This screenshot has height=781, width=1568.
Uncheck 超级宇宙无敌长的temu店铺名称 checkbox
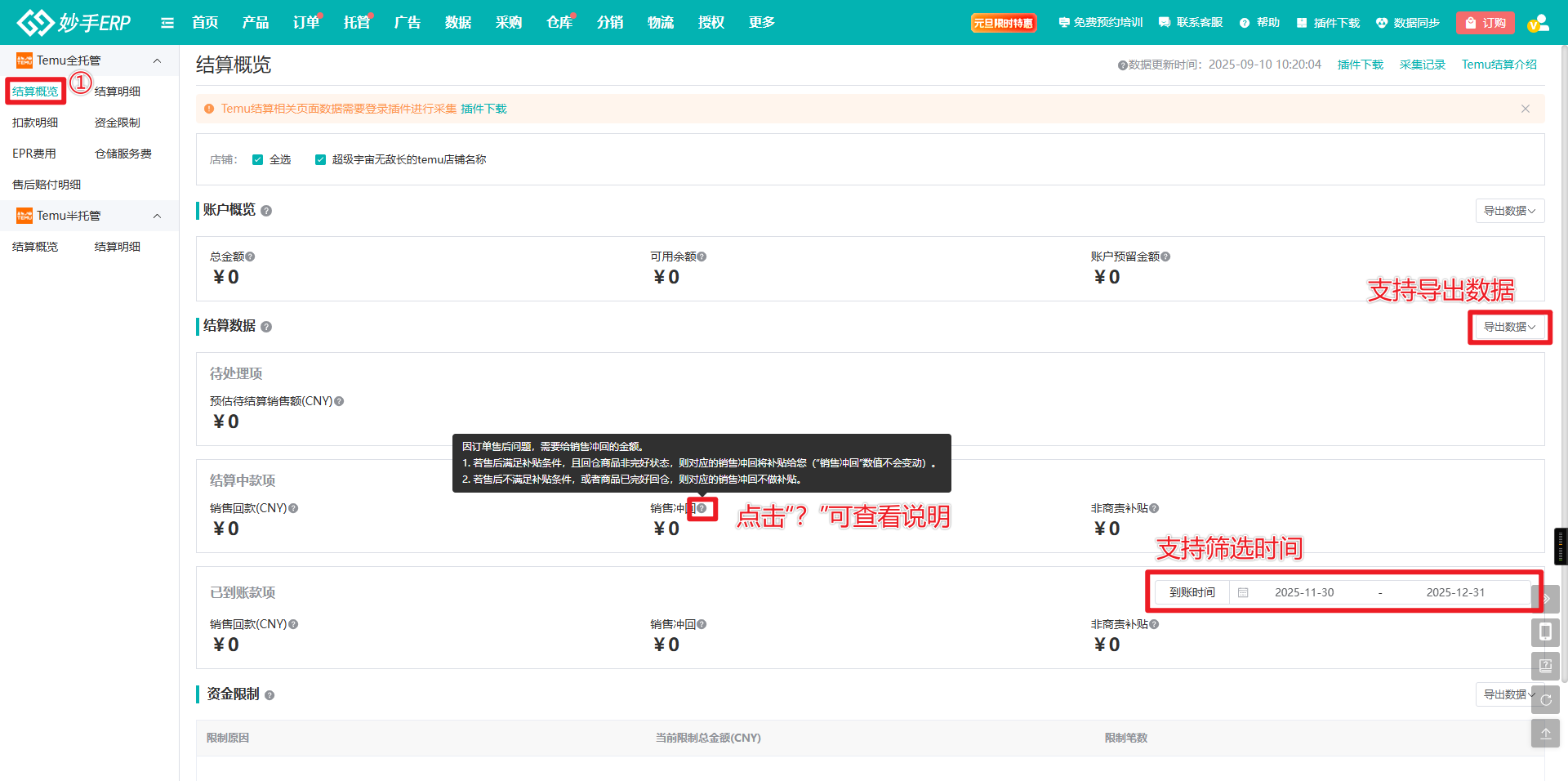coord(321,160)
